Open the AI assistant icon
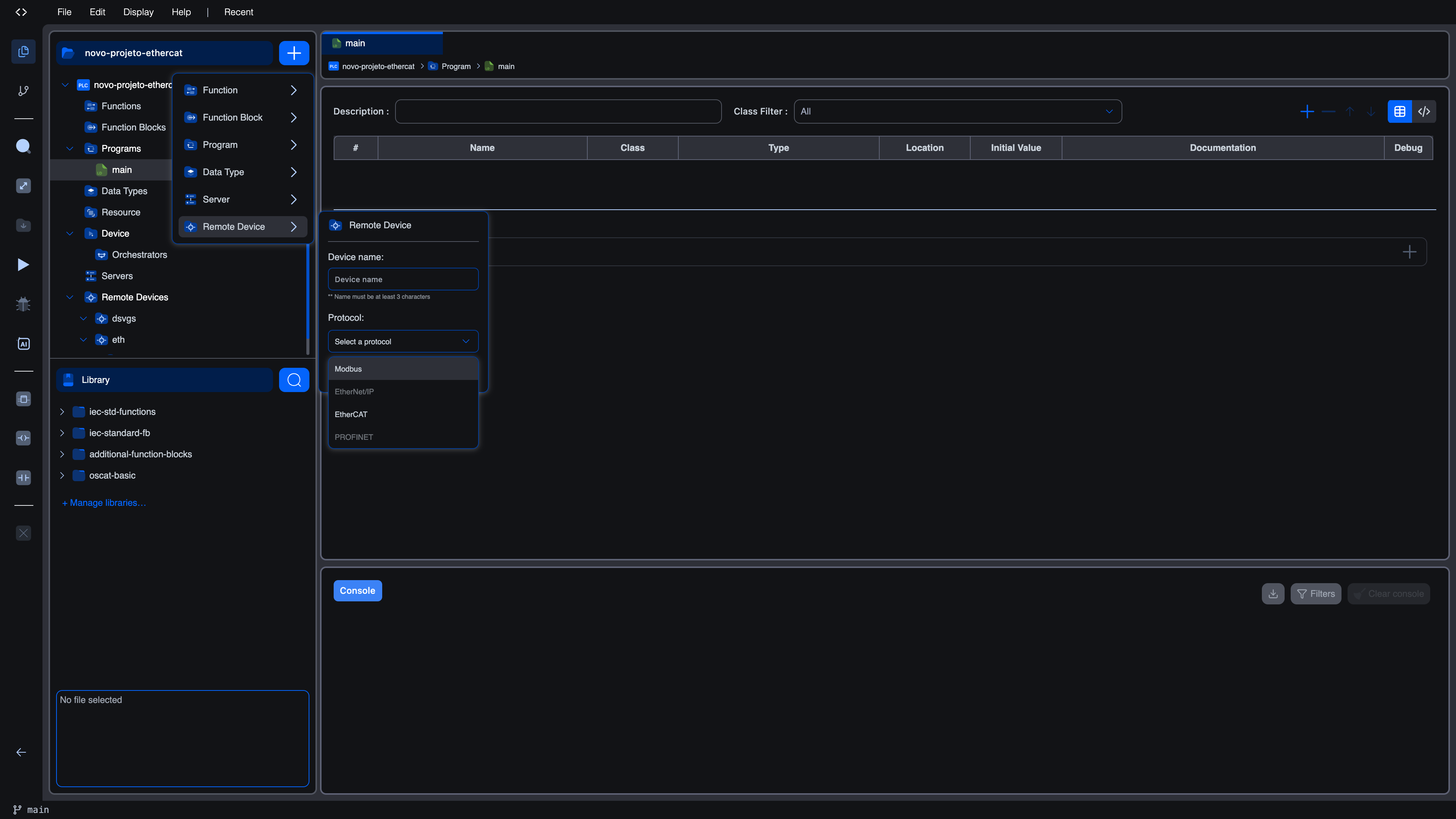 [x=23, y=344]
